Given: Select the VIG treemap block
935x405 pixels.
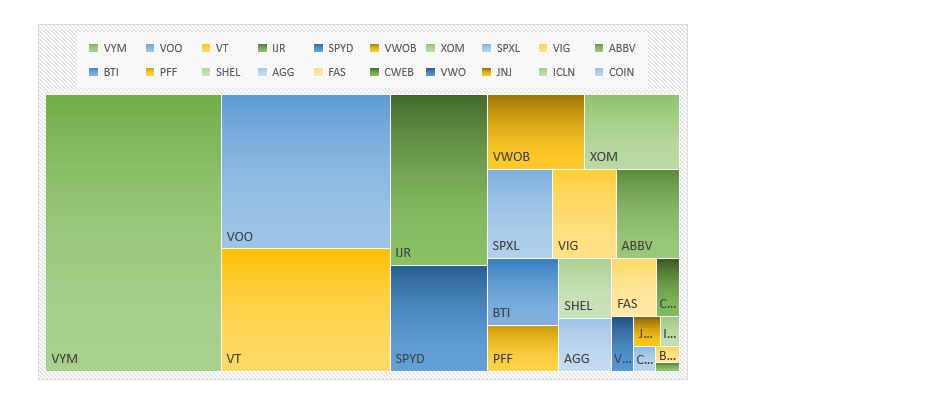Looking at the screenshot, I should click(584, 213).
